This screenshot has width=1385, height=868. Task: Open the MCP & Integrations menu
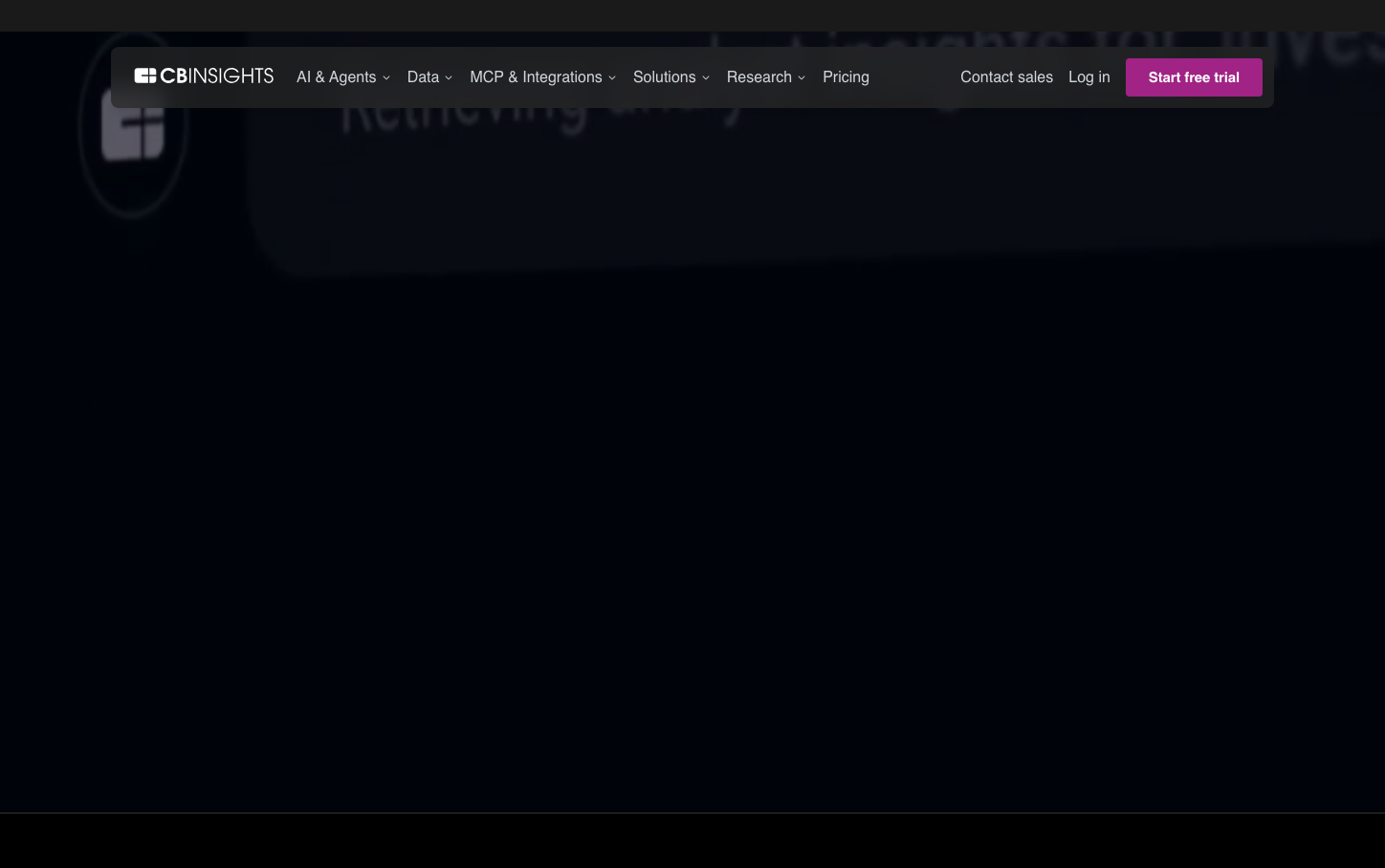click(536, 77)
